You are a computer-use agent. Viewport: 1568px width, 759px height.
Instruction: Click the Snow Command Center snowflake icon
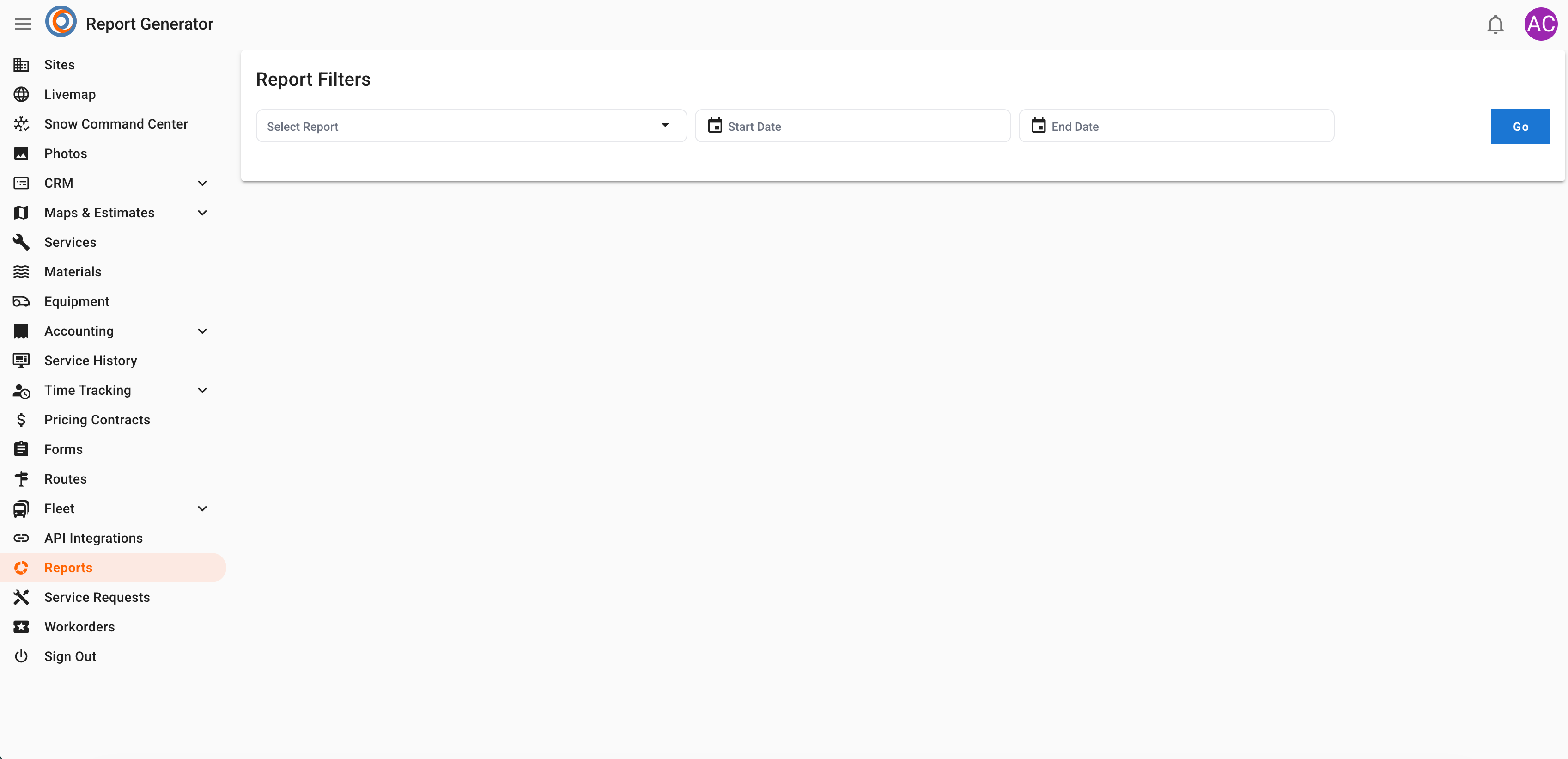(x=21, y=124)
